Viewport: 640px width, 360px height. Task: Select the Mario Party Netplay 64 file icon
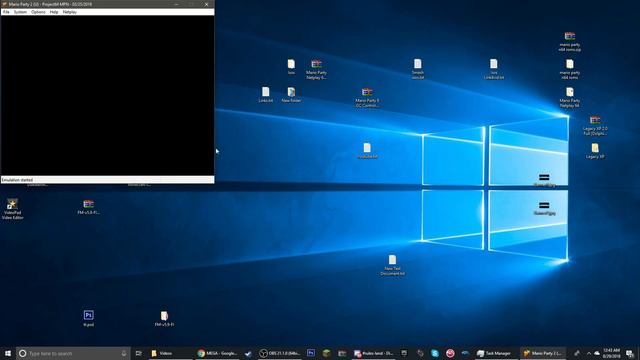[x=570, y=97]
